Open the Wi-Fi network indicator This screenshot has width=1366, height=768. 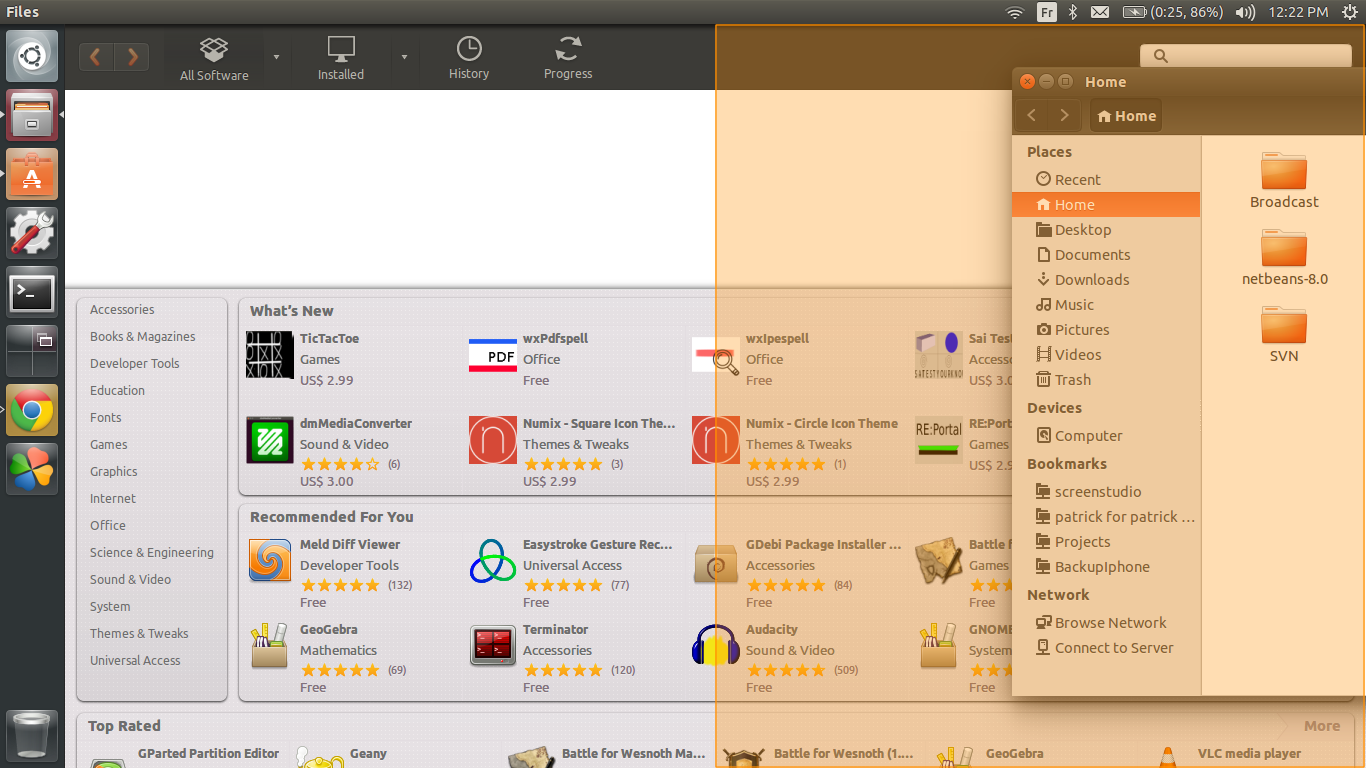(1015, 12)
